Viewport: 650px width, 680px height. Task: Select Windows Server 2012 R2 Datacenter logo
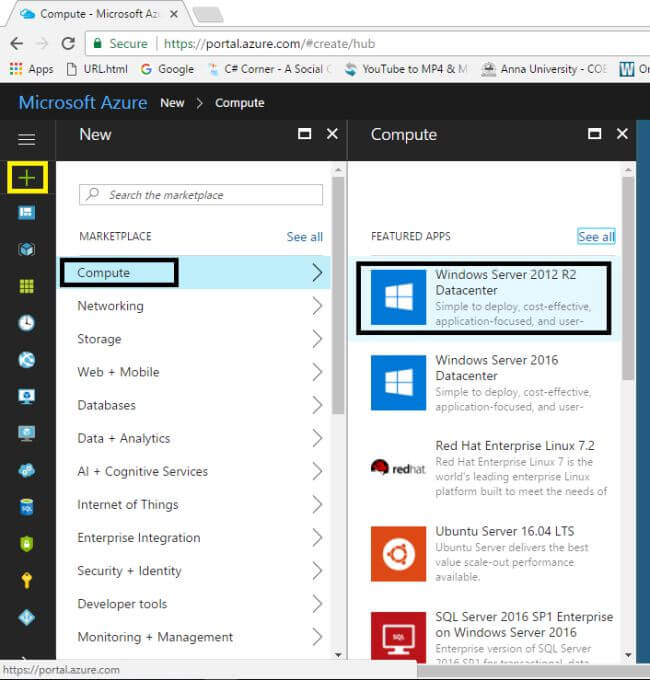coord(398,297)
